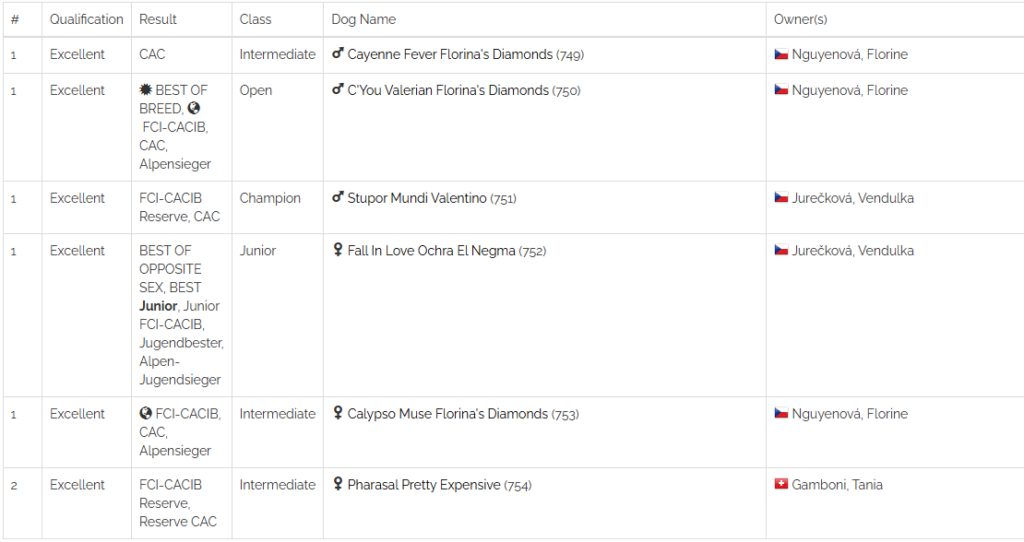The height and width of the screenshot is (542, 1024).
Task: Open Calypso Muse Florina's Diamonds entry
Action: point(447,413)
